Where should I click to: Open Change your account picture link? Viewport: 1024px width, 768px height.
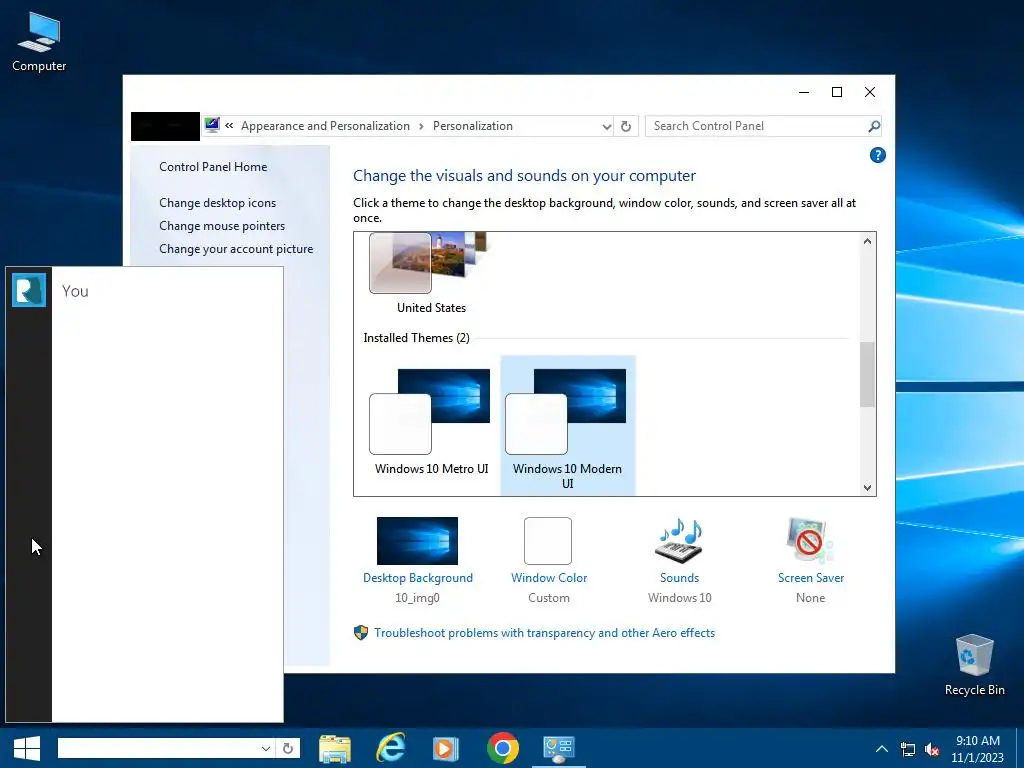236,249
